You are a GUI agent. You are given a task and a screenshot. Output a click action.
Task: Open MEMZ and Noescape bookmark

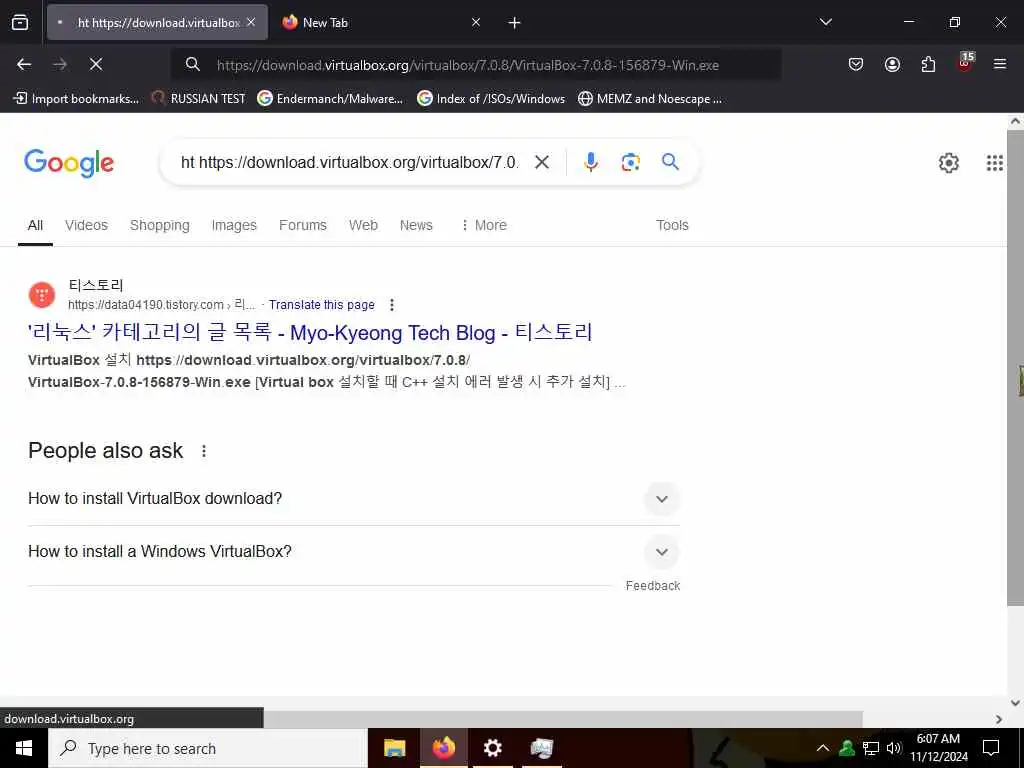(650, 99)
